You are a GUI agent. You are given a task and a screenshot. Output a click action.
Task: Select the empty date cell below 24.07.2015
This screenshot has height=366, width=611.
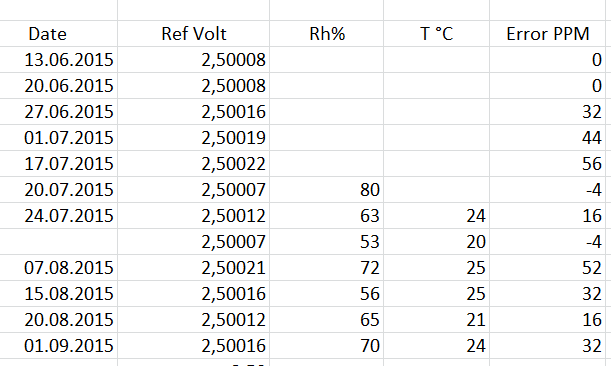click(58, 242)
